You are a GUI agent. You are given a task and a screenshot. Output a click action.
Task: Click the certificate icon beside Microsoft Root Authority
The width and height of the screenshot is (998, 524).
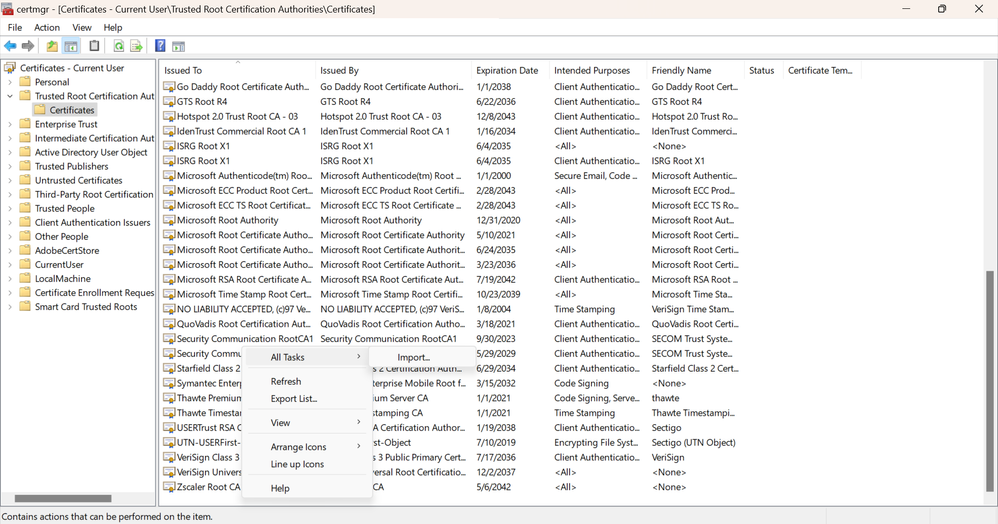click(169, 220)
